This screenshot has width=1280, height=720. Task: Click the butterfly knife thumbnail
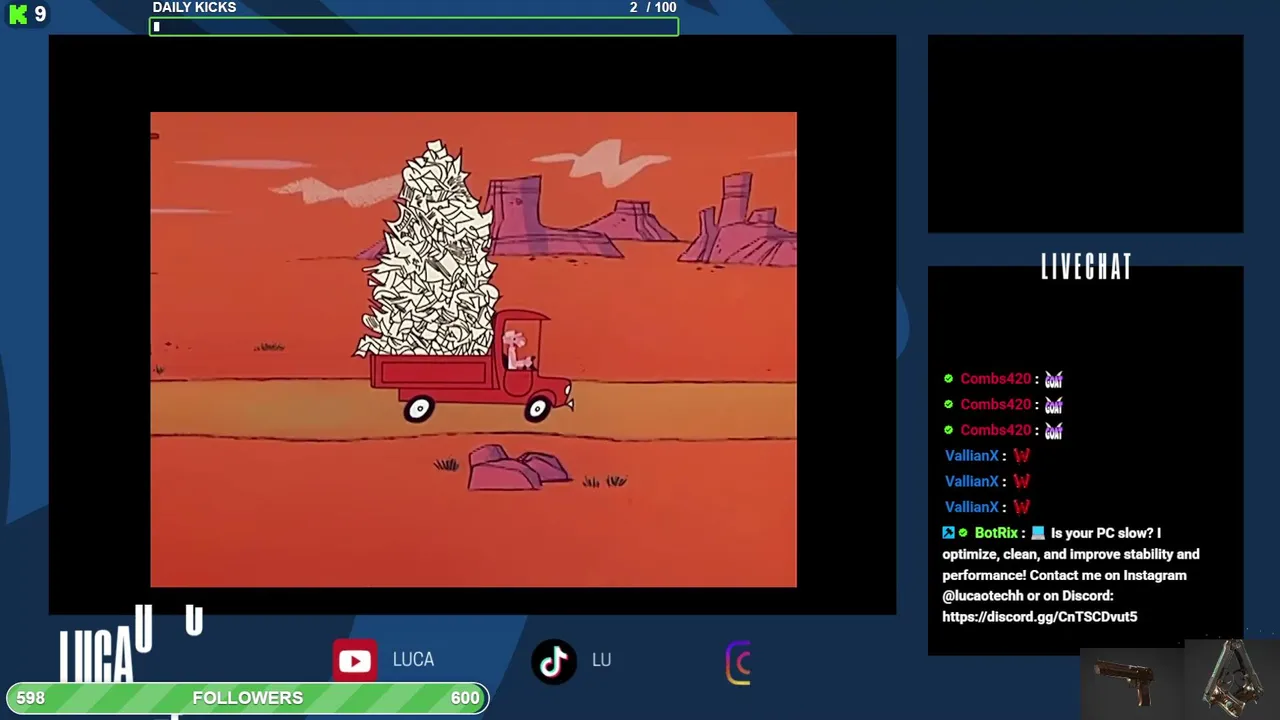coord(1232,680)
